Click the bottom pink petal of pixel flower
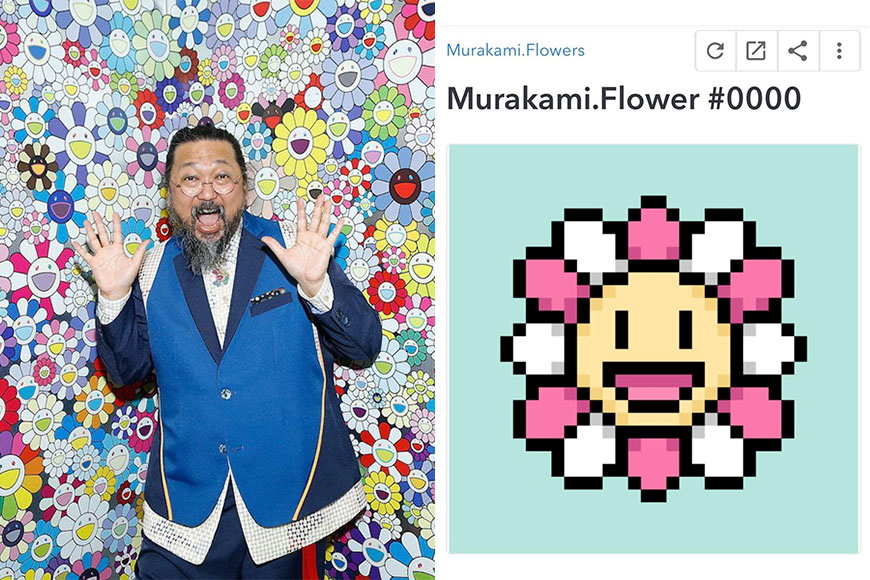The image size is (870, 580). click(654, 464)
